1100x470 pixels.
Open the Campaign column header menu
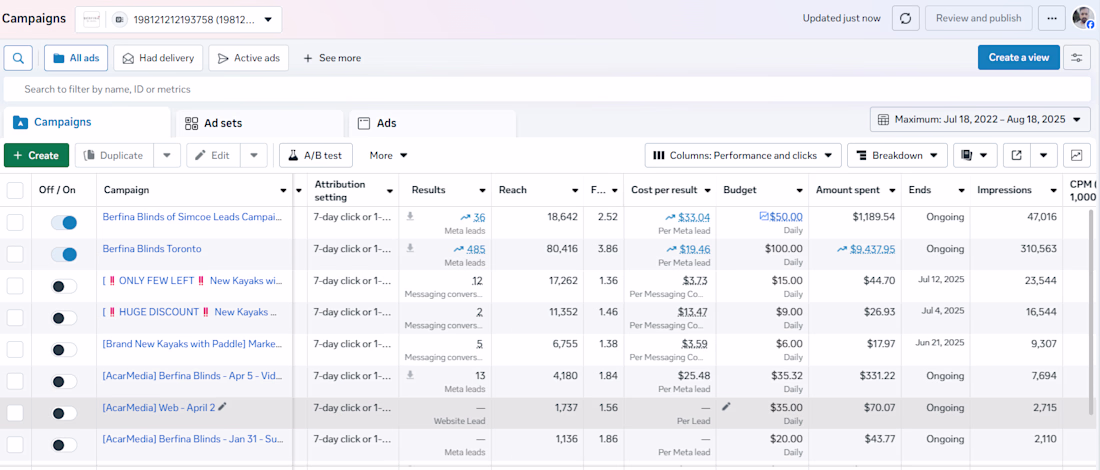[283, 191]
